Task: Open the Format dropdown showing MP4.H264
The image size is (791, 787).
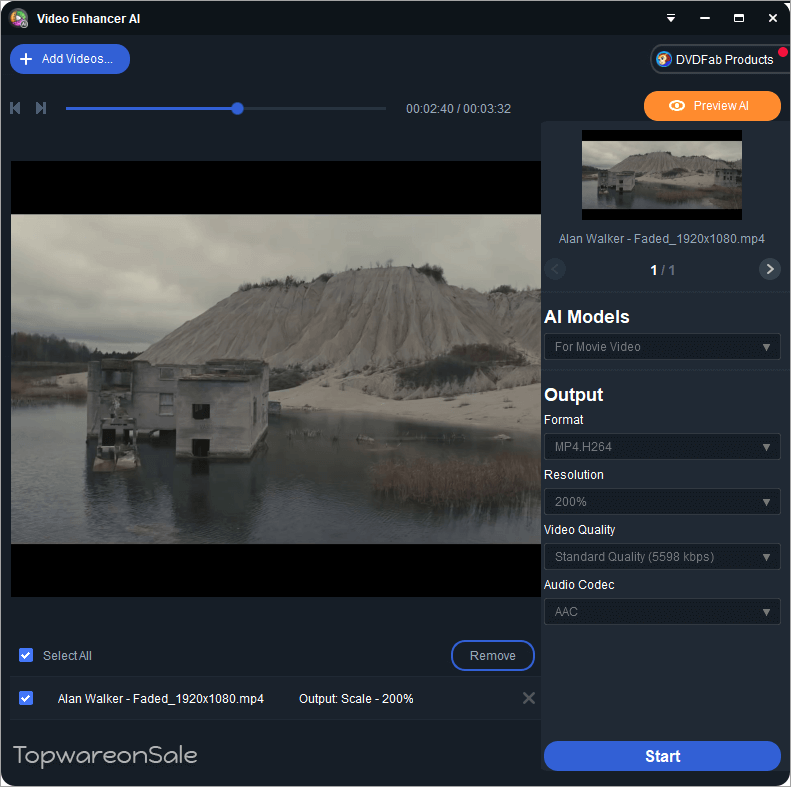Action: (x=662, y=446)
